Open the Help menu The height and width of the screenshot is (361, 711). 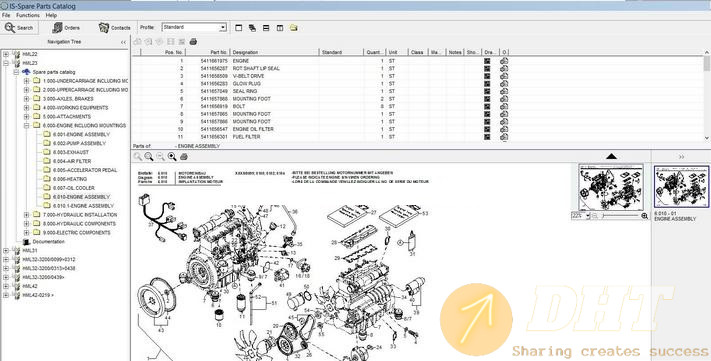(x=51, y=15)
